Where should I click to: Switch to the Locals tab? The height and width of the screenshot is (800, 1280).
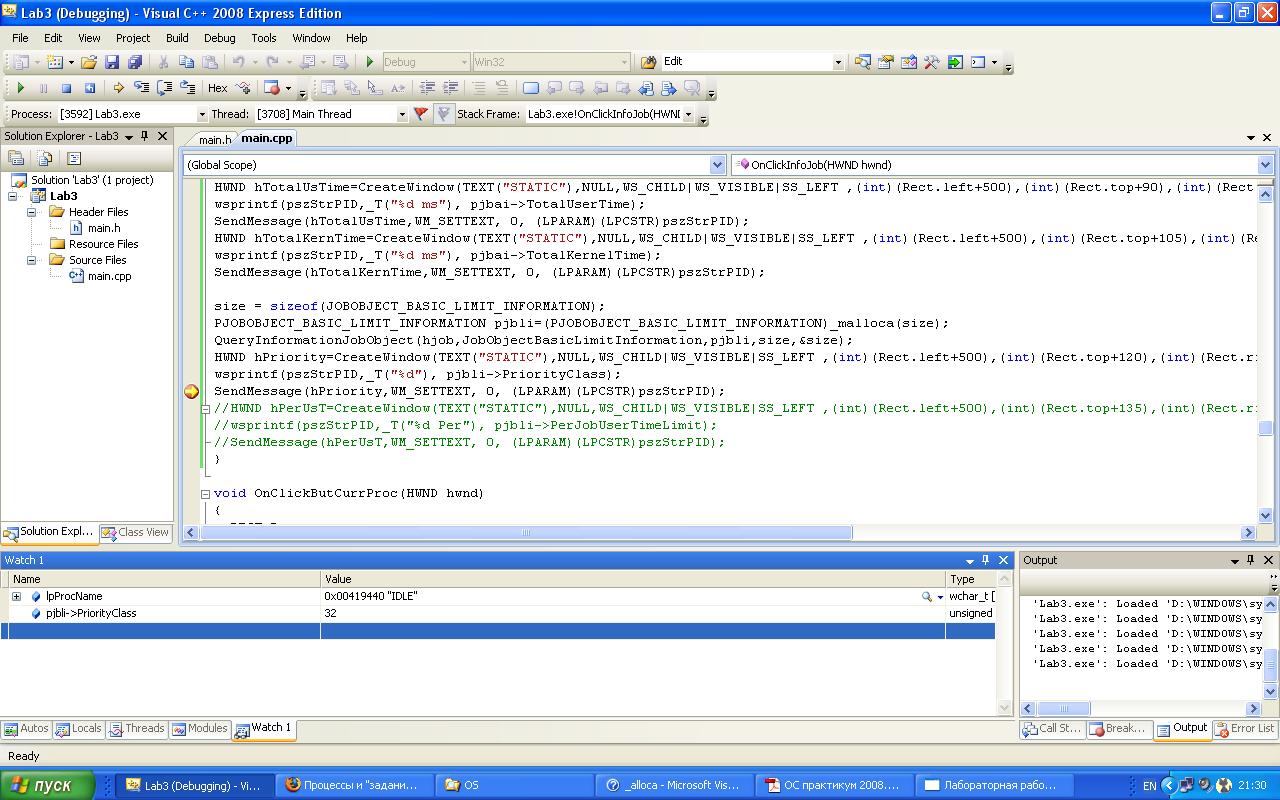pyautogui.click(x=79, y=729)
